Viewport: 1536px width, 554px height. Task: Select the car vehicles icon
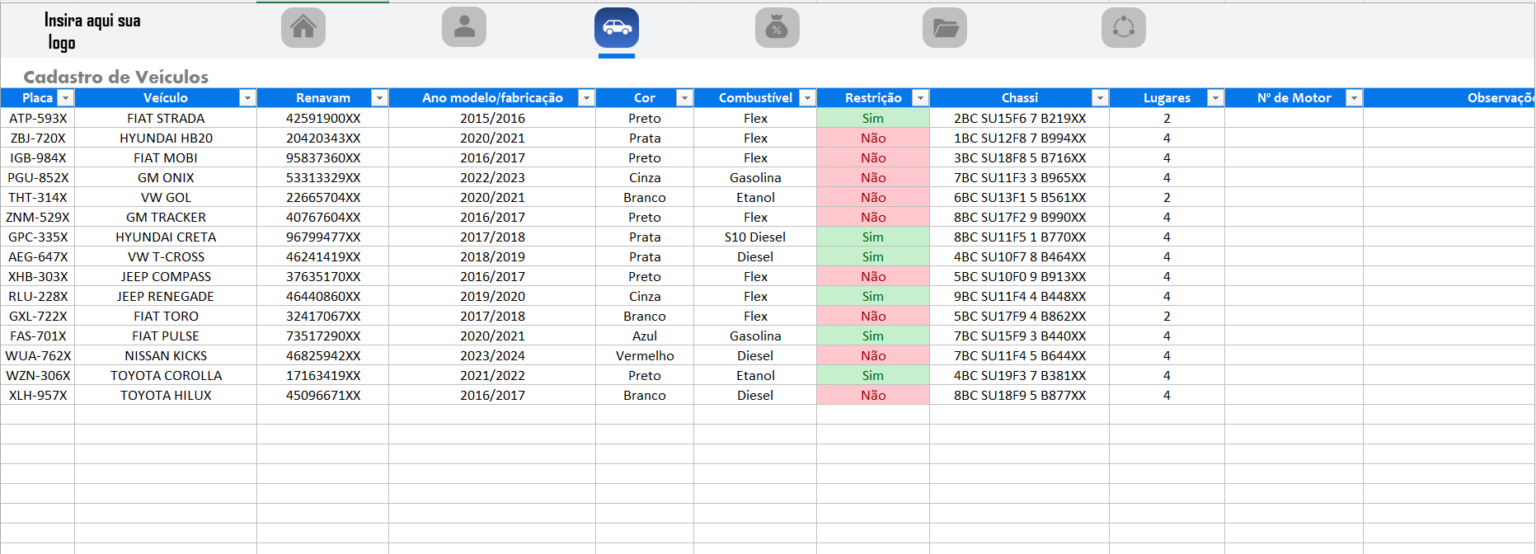point(616,28)
